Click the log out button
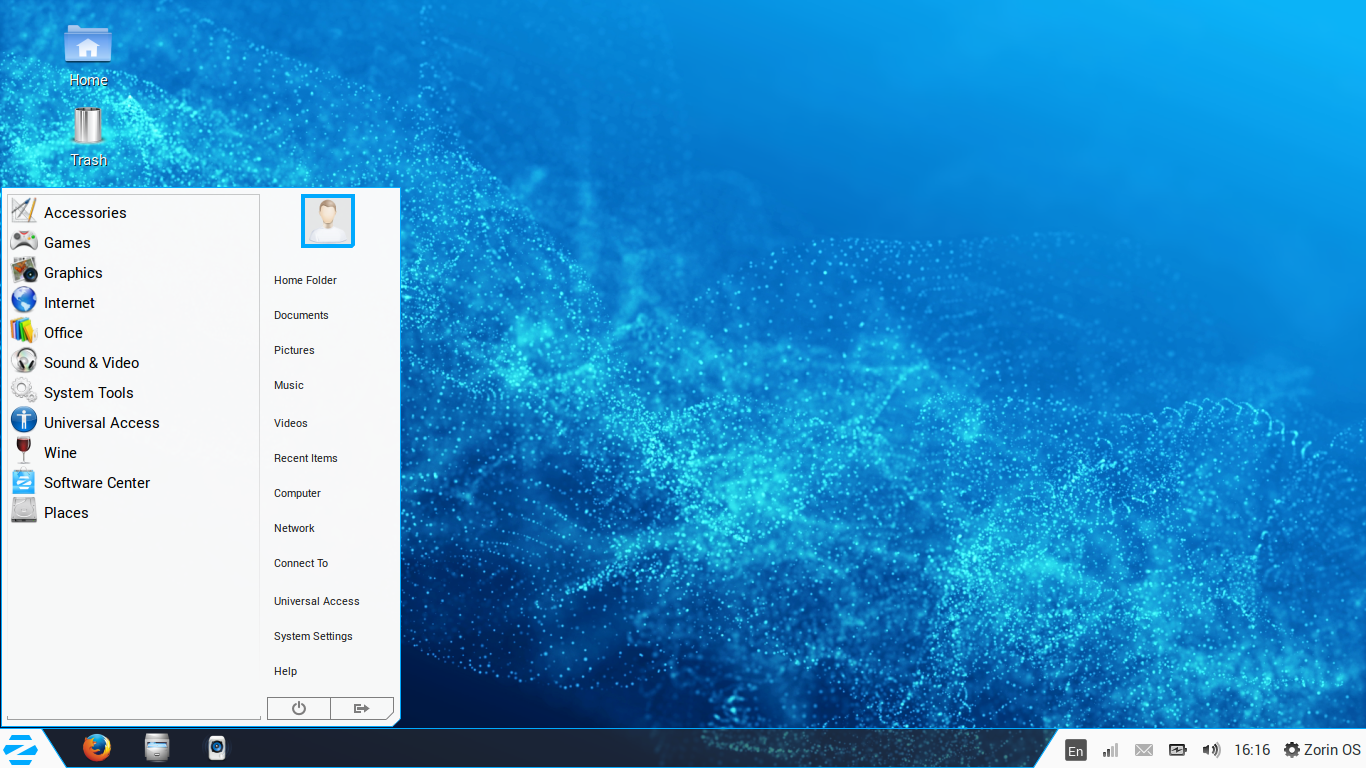The width and height of the screenshot is (1366, 768). click(362, 708)
